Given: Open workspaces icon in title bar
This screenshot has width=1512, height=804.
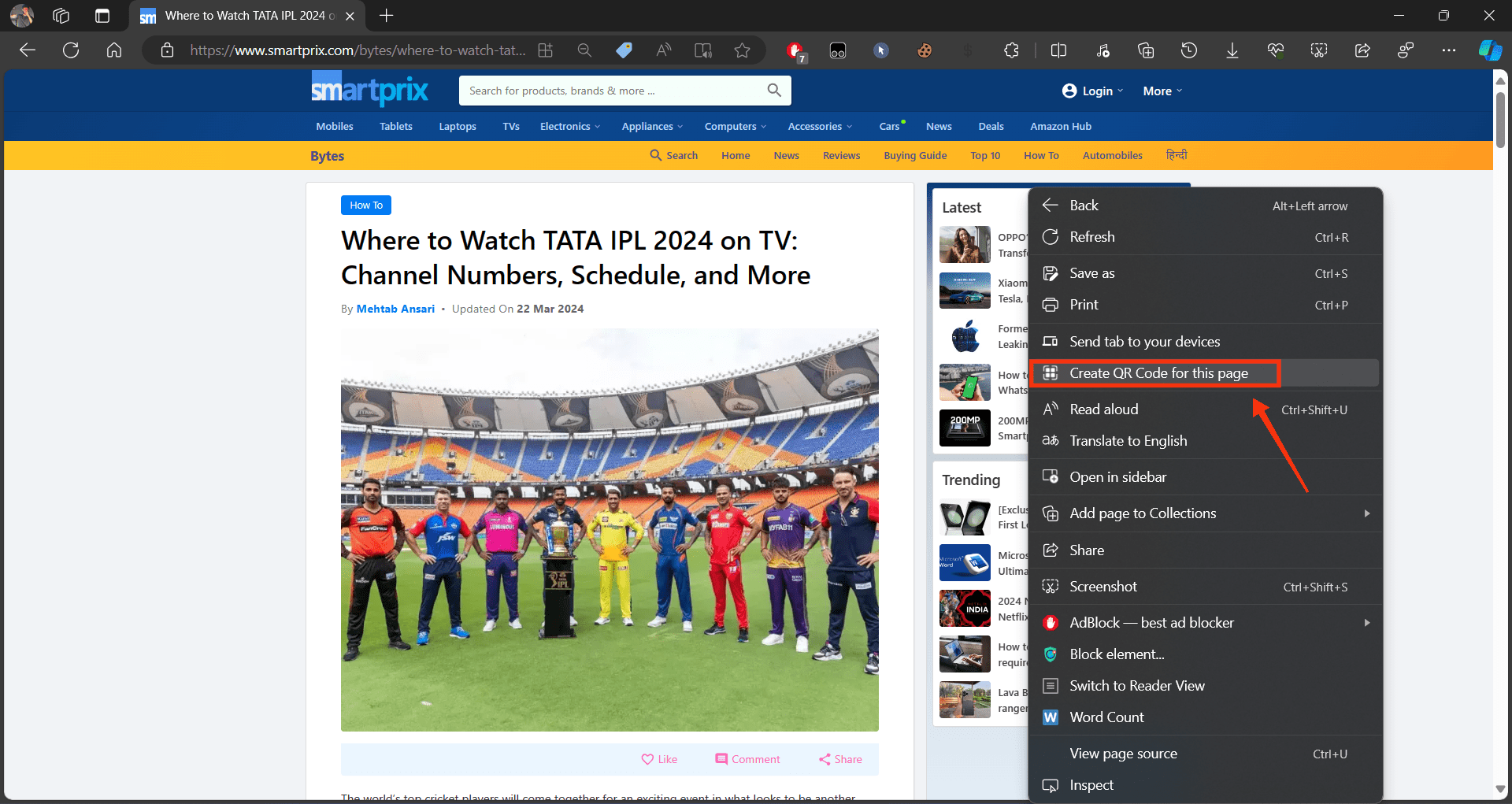Looking at the screenshot, I should coord(61,16).
